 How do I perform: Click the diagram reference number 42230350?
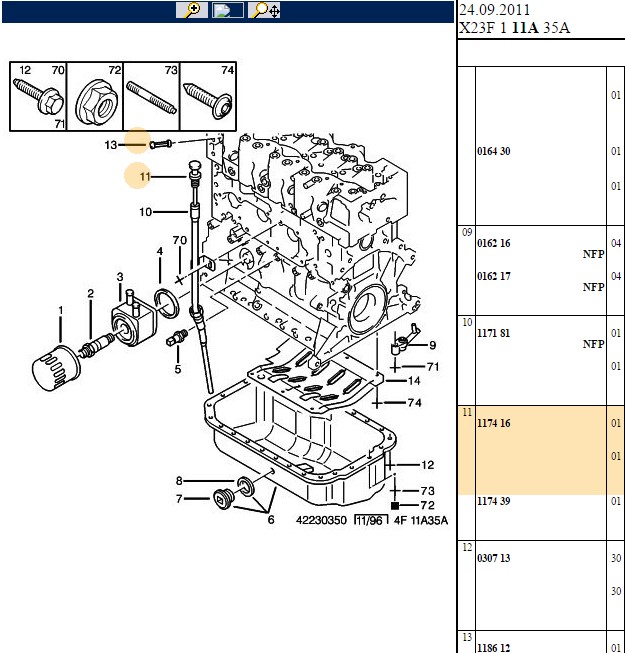[x=321, y=520]
